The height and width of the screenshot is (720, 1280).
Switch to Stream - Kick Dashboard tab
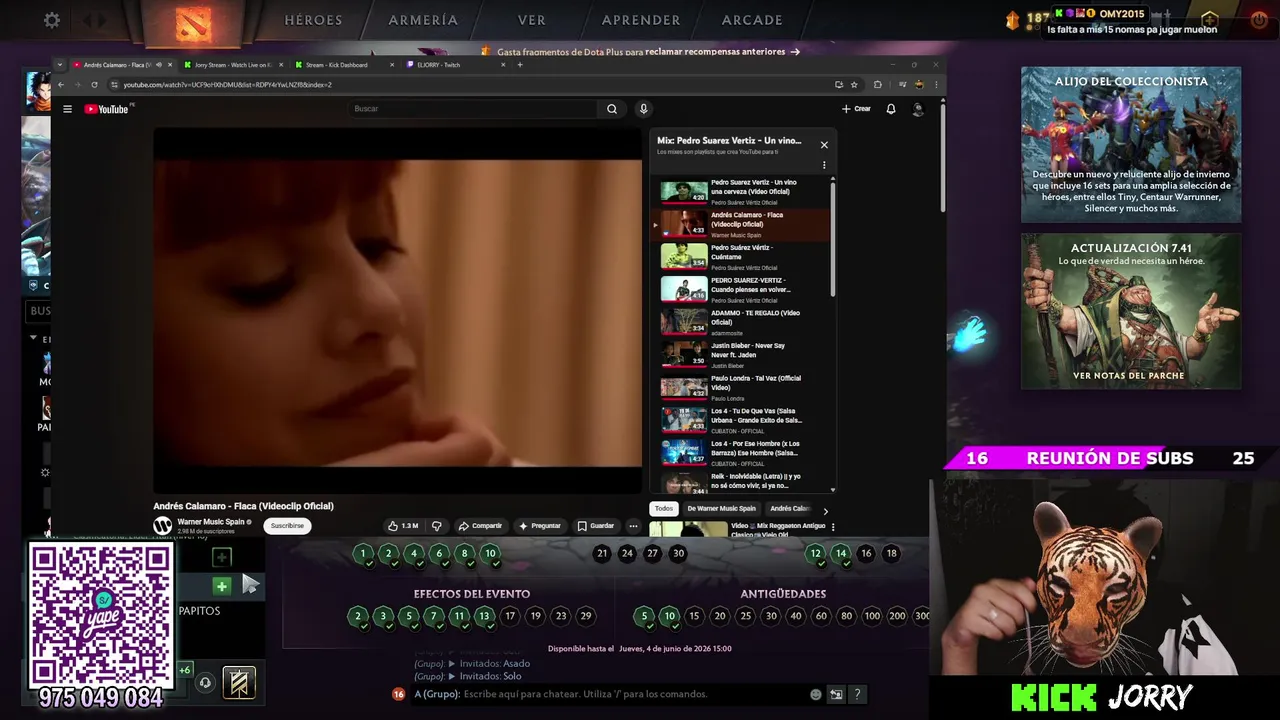point(345,65)
